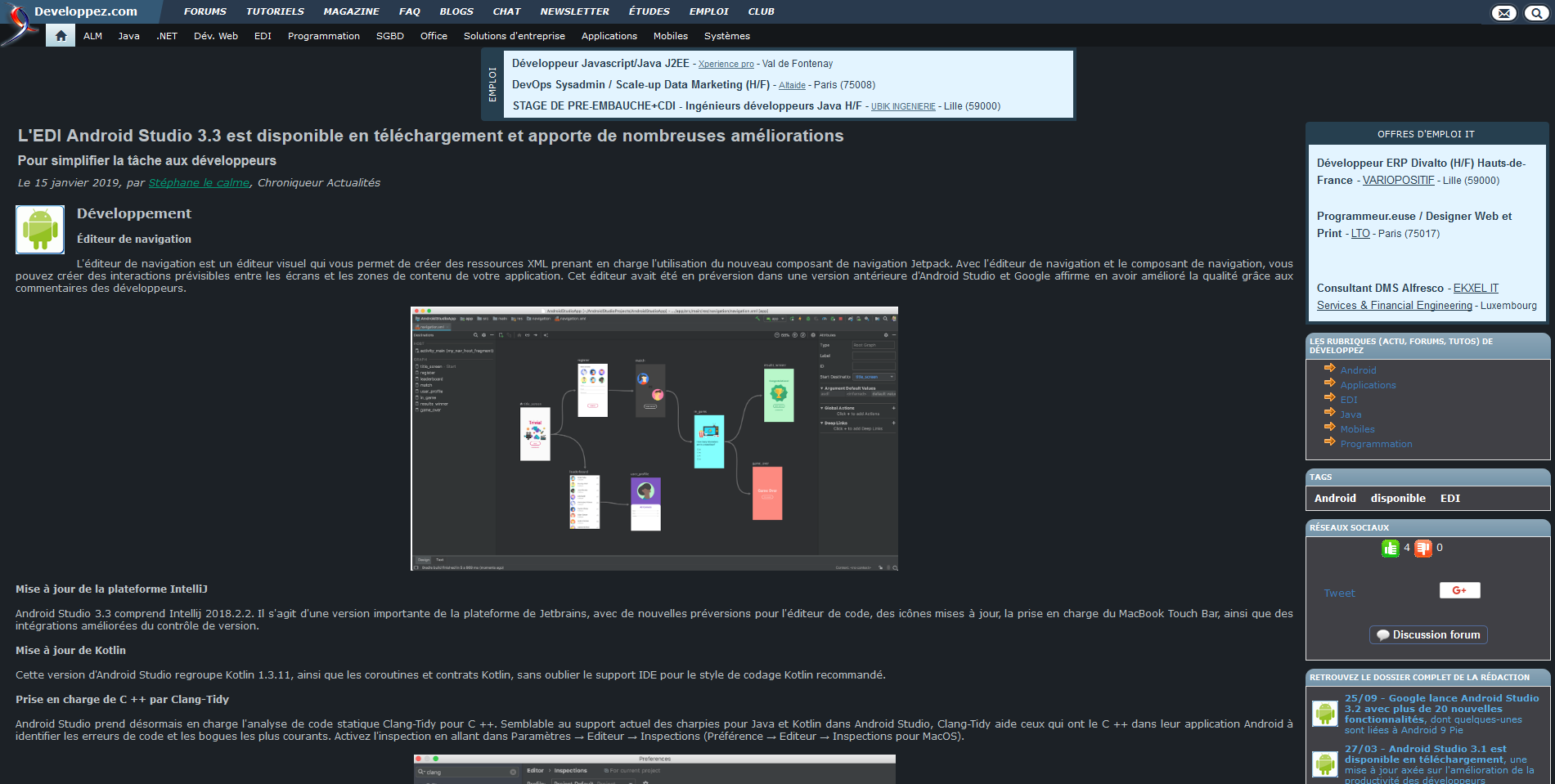Click the Developpez.com logo

click(x=85, y=11)
